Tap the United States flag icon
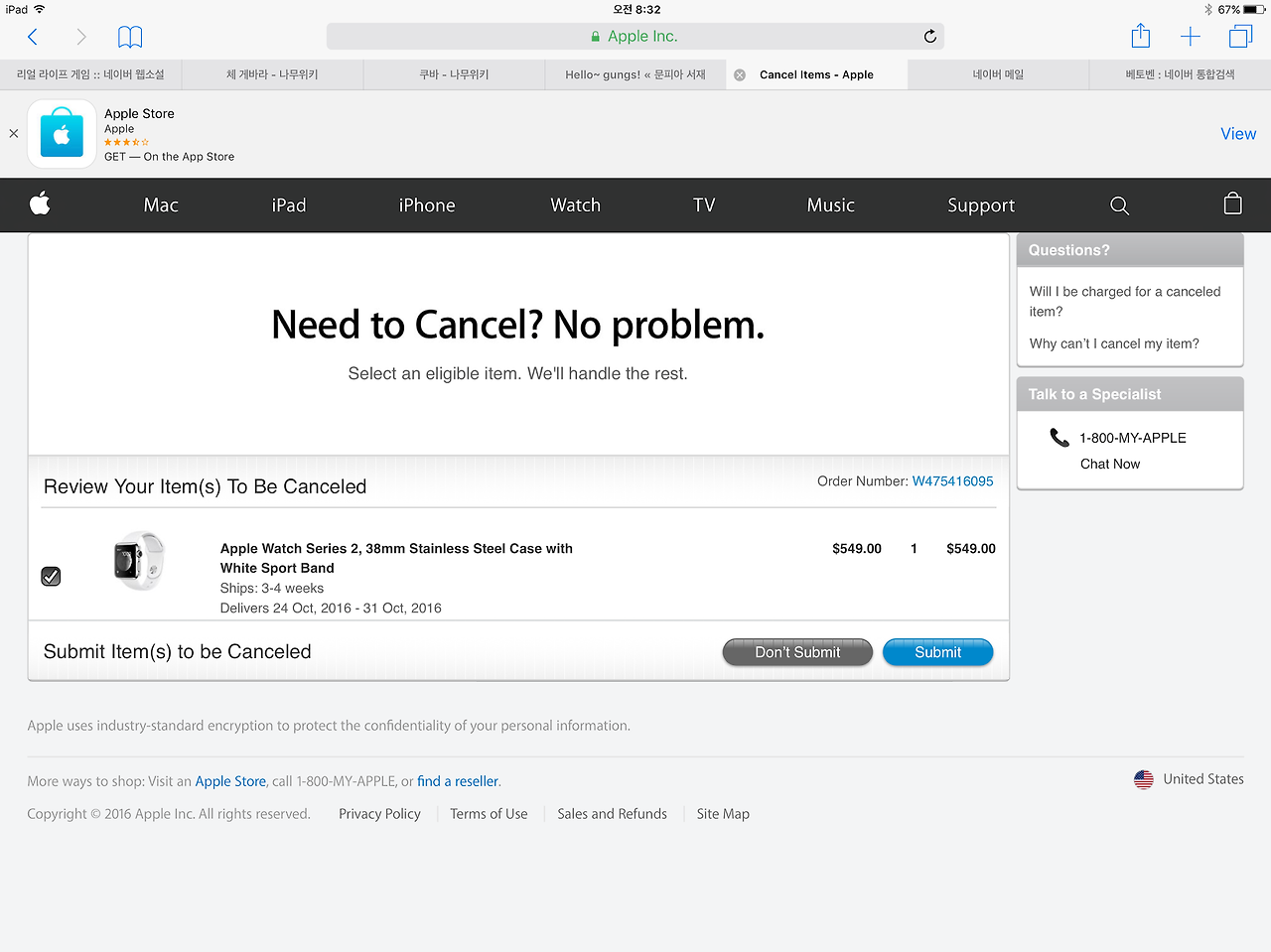This screenshot has height=952, width=1271. [x=1144, y=779]
